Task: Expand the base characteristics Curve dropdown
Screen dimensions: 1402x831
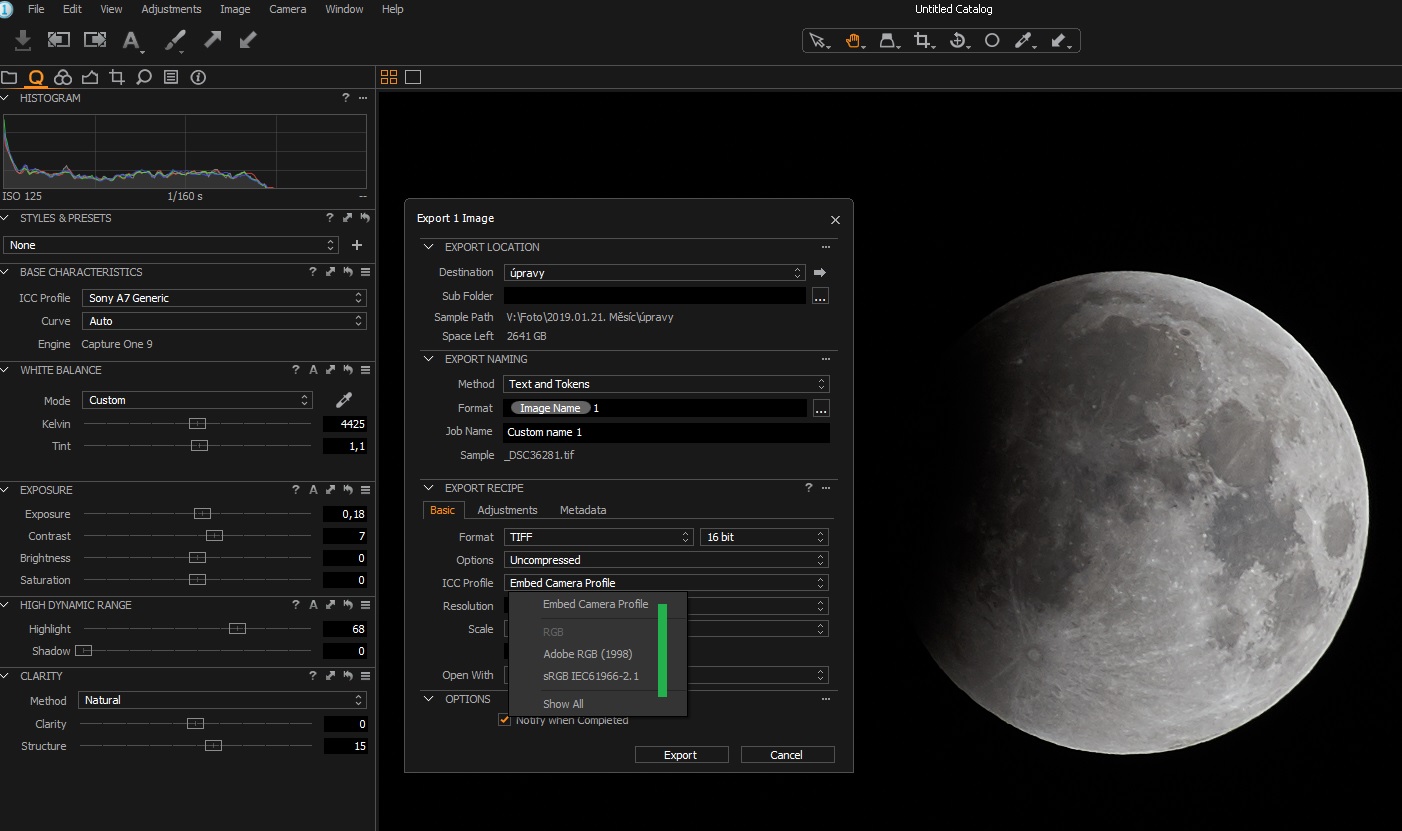Action: (224, 321)
